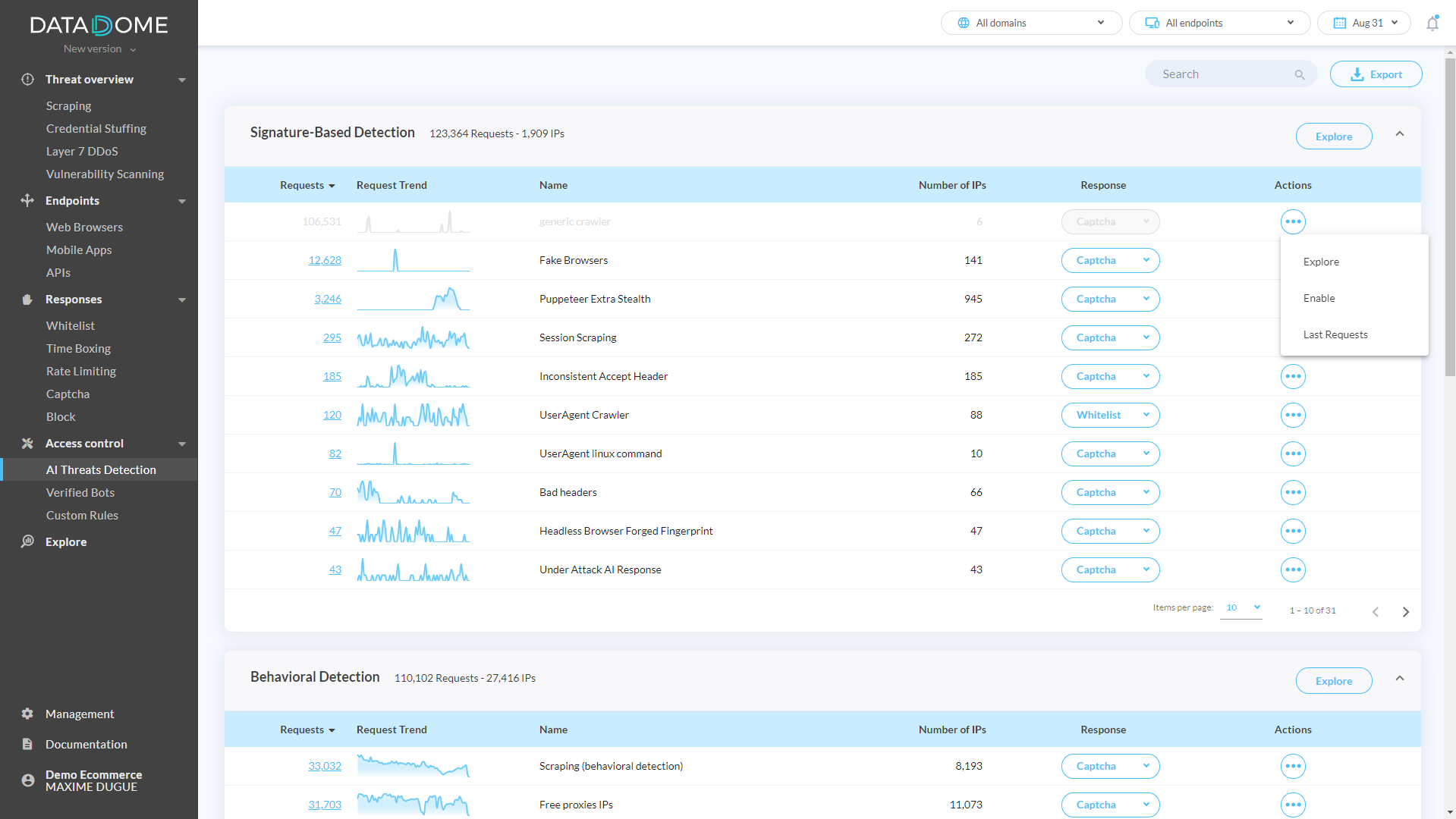Open the notifications bell
Viewport: 1456px width, 819px height.
point(1432,23)
